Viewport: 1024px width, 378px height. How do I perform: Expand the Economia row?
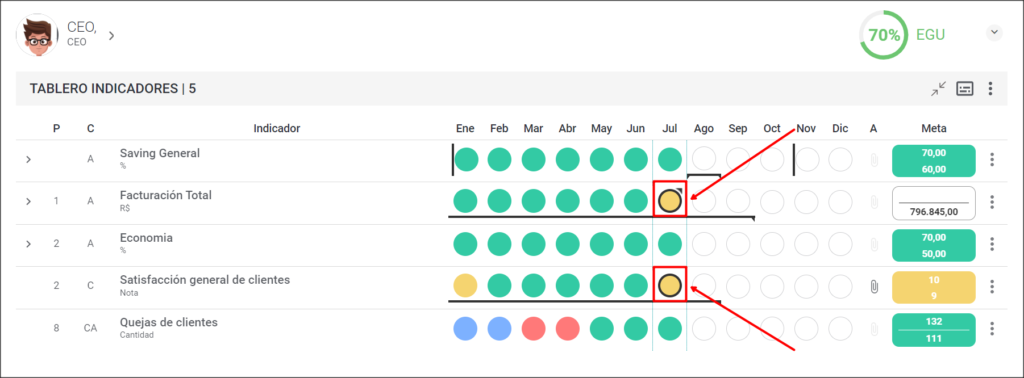pyautogui.click(x=28, y=244)
